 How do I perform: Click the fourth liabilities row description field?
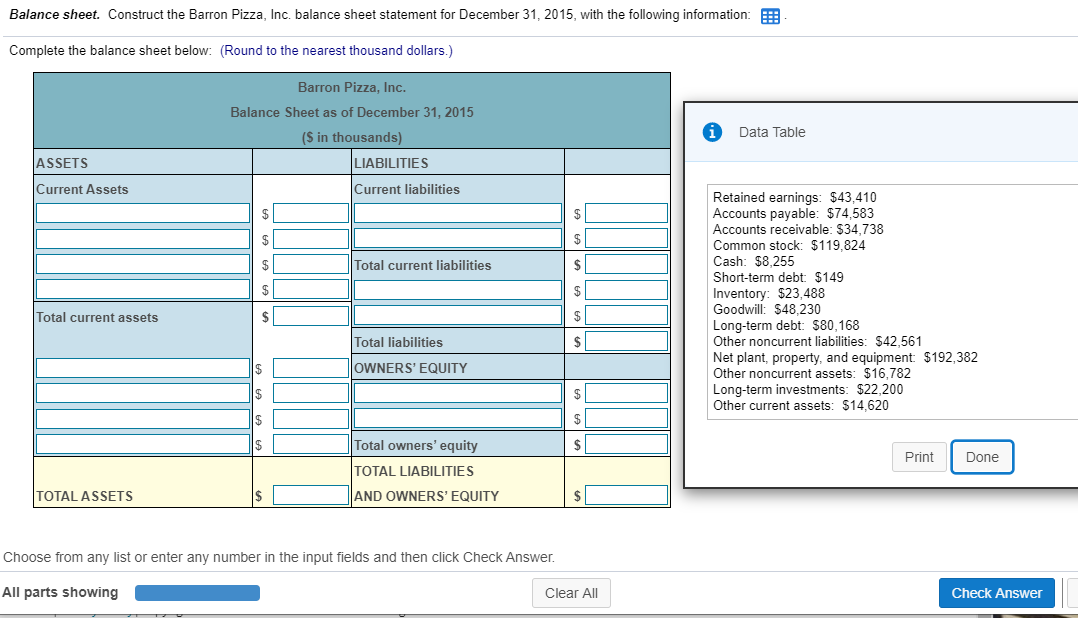[x=458, y=289]
